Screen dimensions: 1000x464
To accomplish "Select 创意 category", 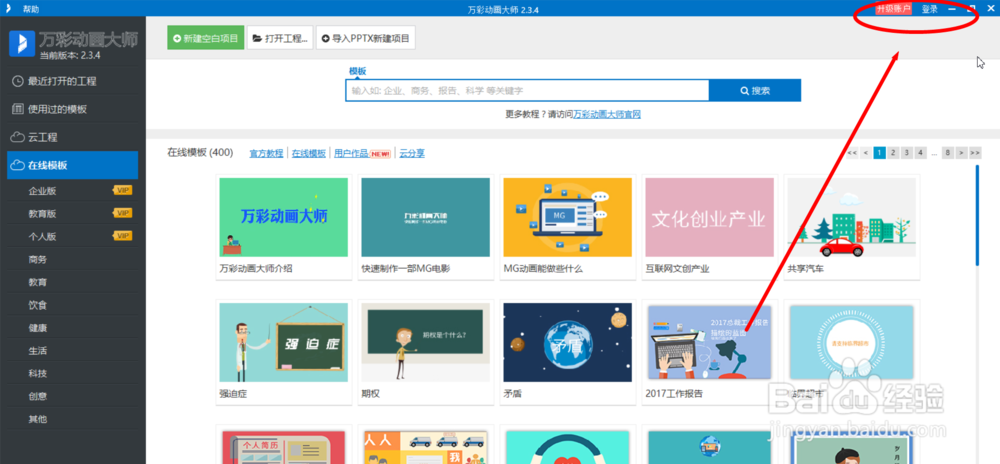I will point(38,396).
